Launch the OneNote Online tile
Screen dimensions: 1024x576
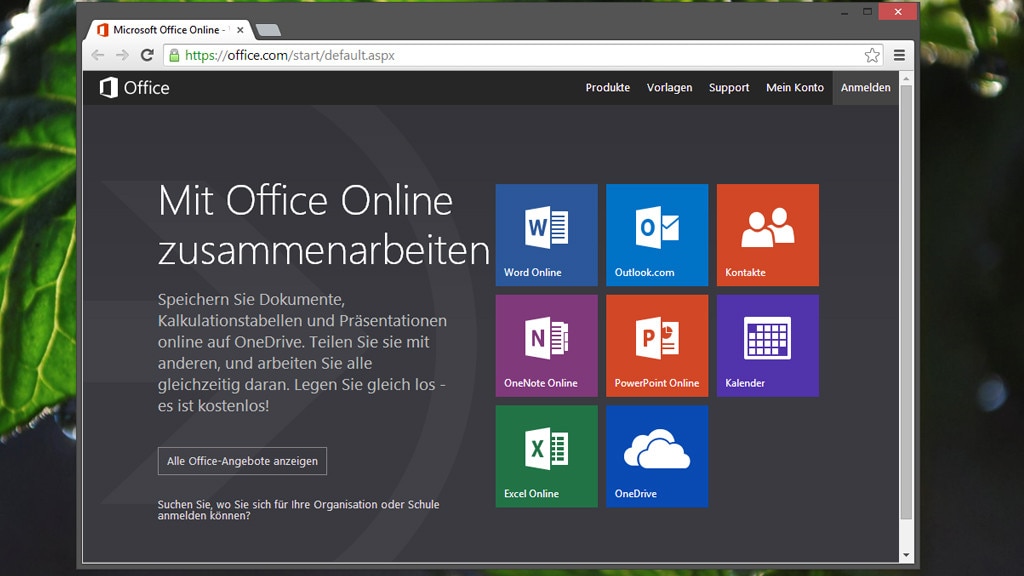coord(546,345)
